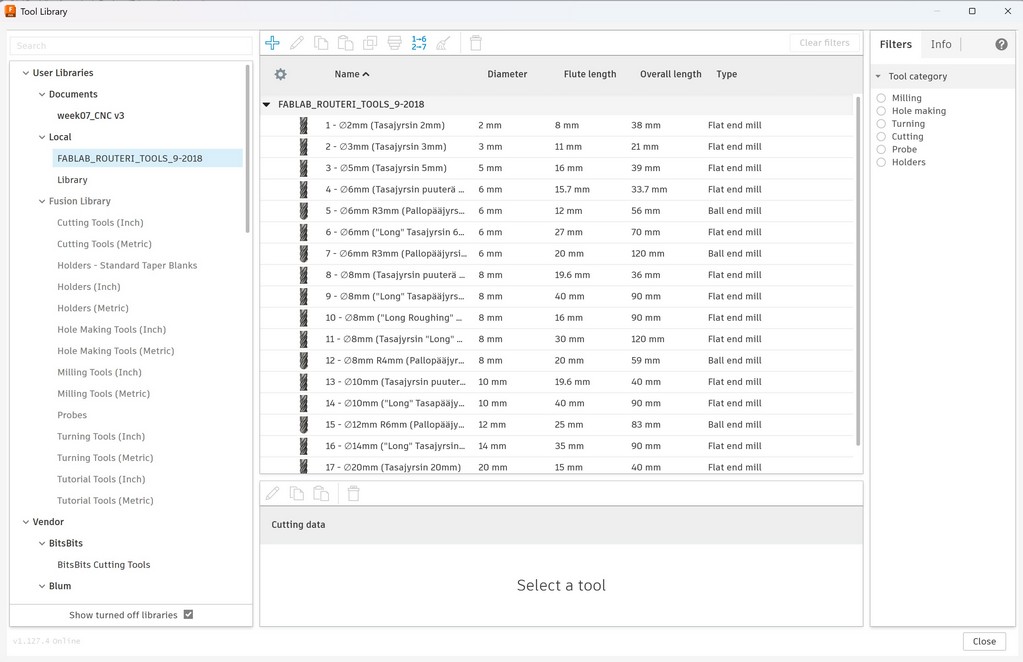Screen dimensions: 1023x662
Task: Enable the Milling category filter
Action: 880,97
